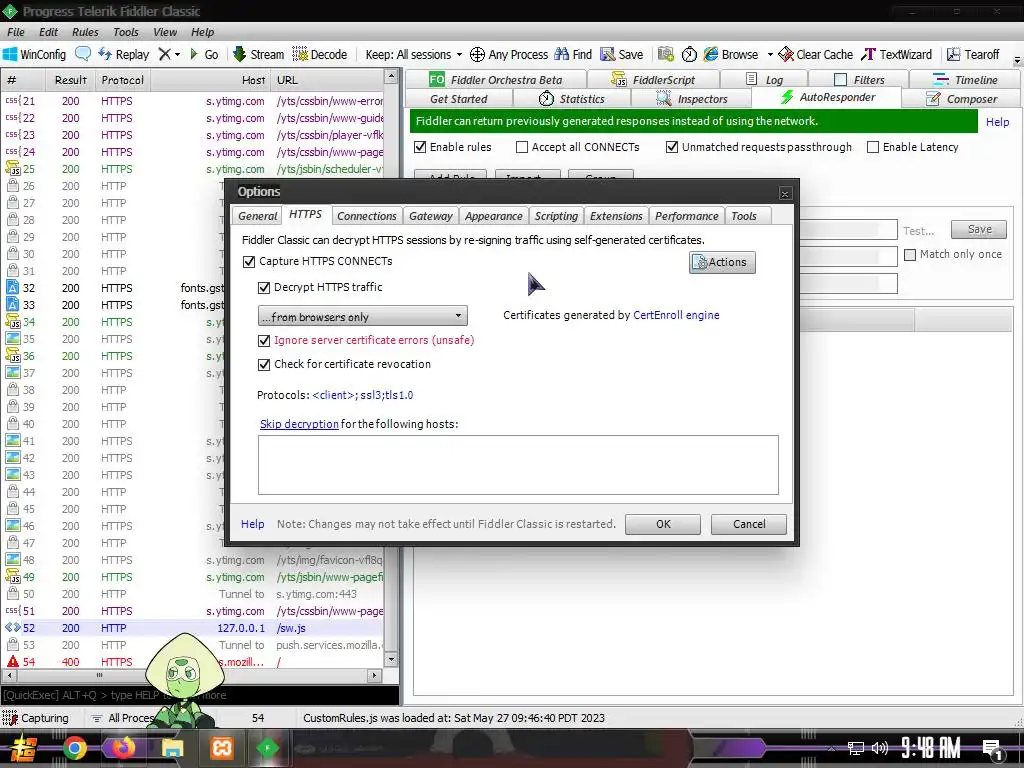Viewport: 1024px width, 768px height.
Task: Expand the Remove X dropdown arrow
Action: (177, 54)
